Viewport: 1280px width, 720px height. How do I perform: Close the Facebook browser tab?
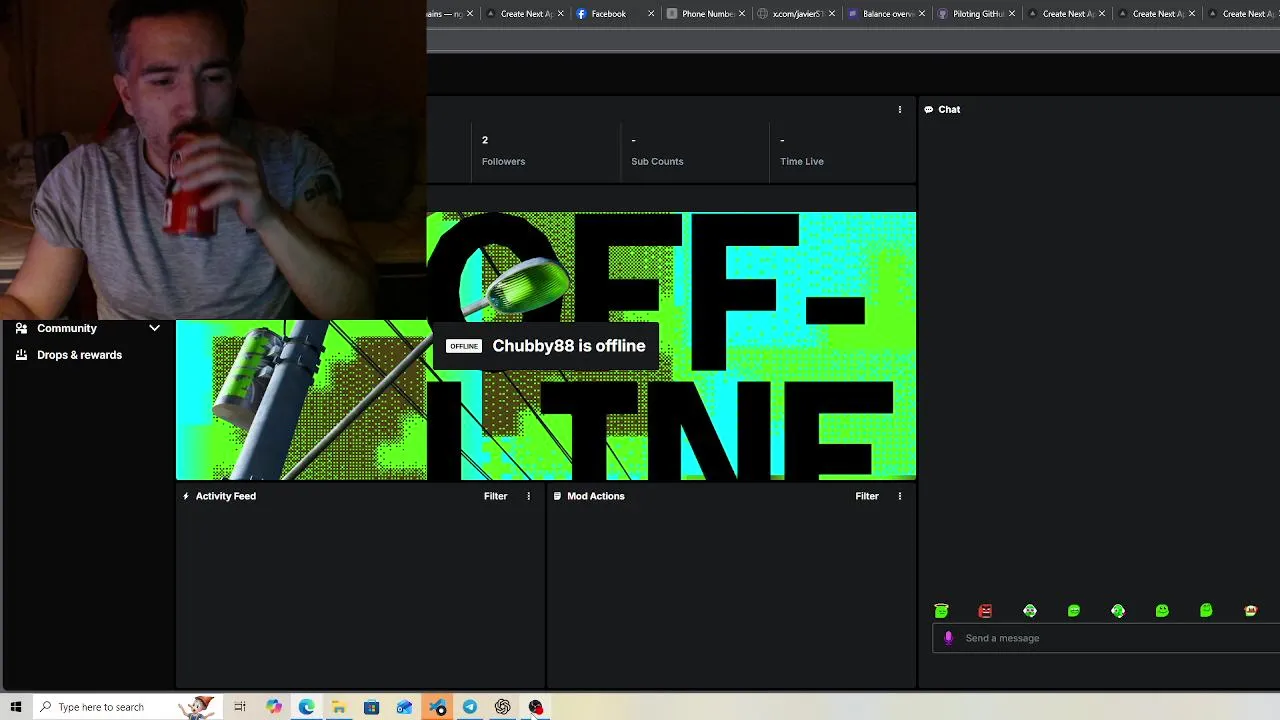[651, 14]
